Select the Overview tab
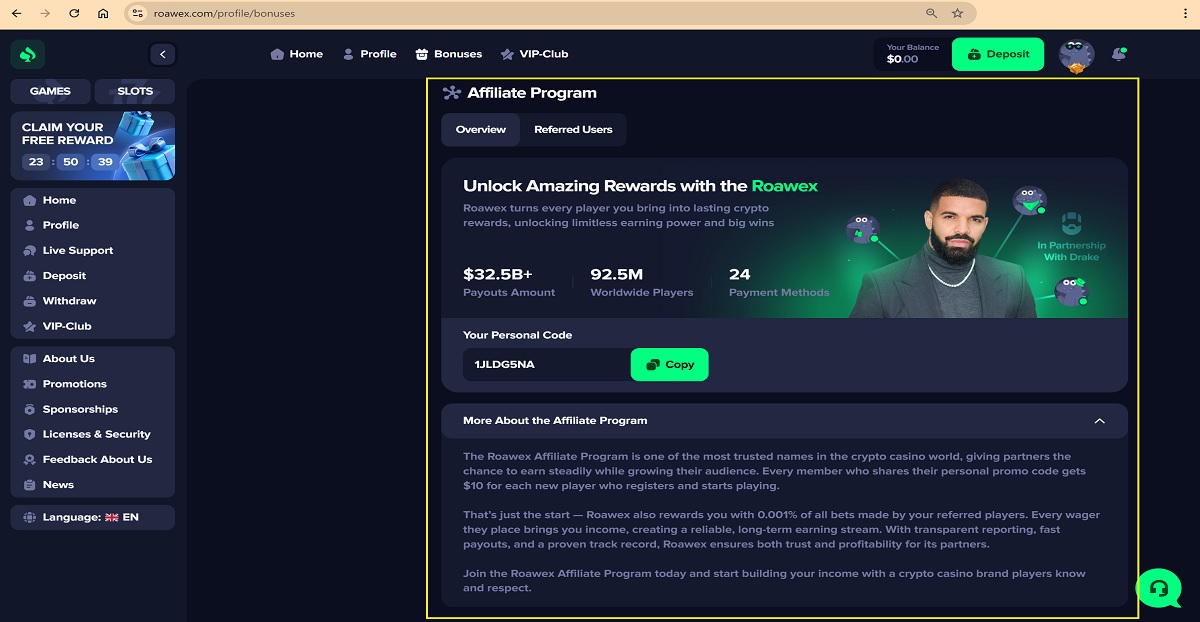 [x=481, y=130]
